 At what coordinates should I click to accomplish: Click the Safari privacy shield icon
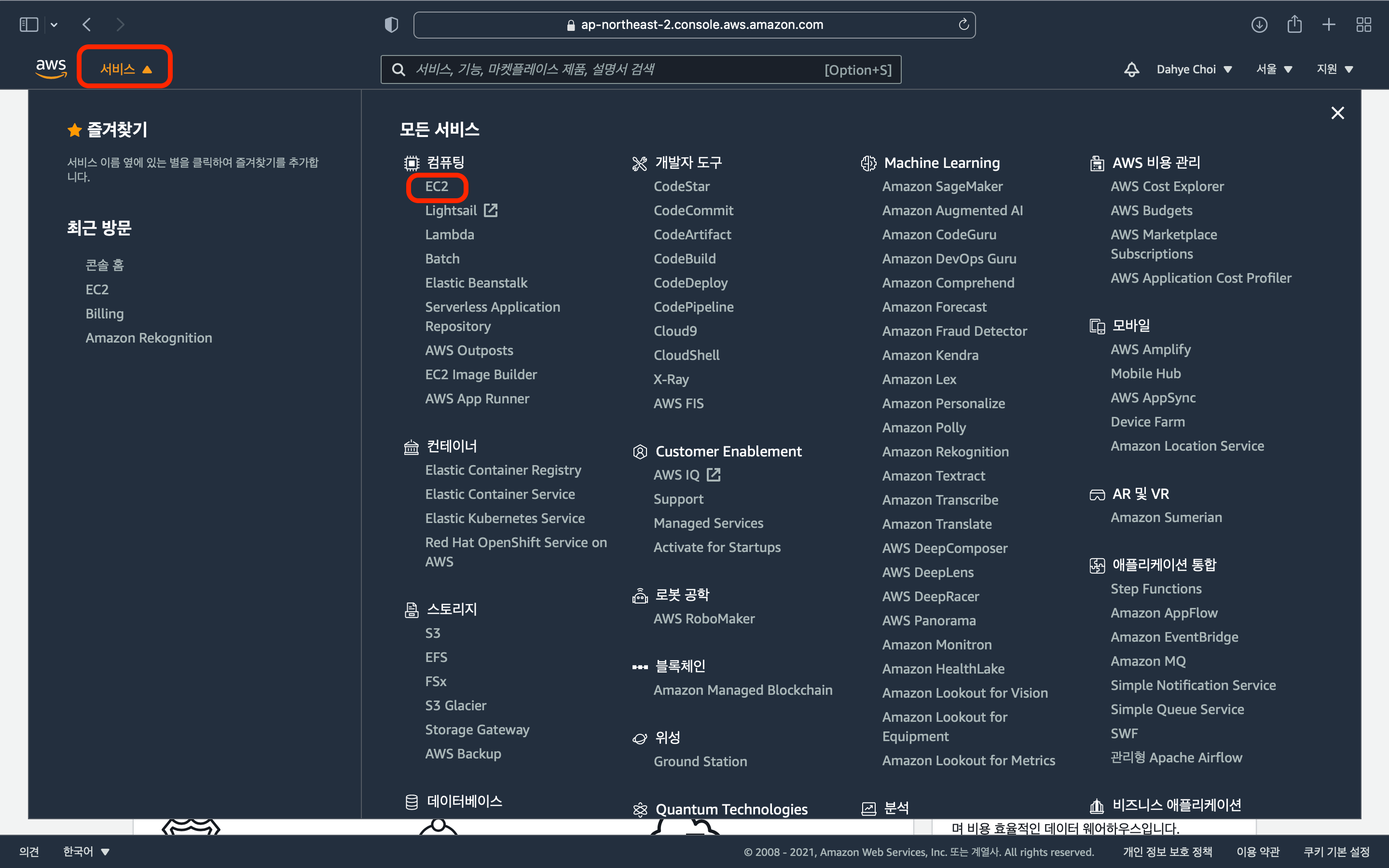391,25
